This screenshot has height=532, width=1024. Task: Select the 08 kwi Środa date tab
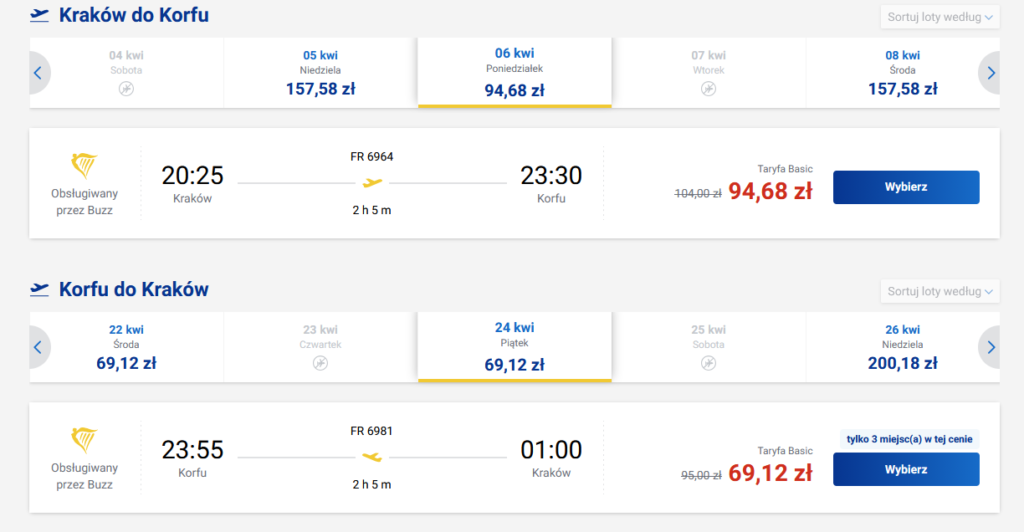pos(902,73)
